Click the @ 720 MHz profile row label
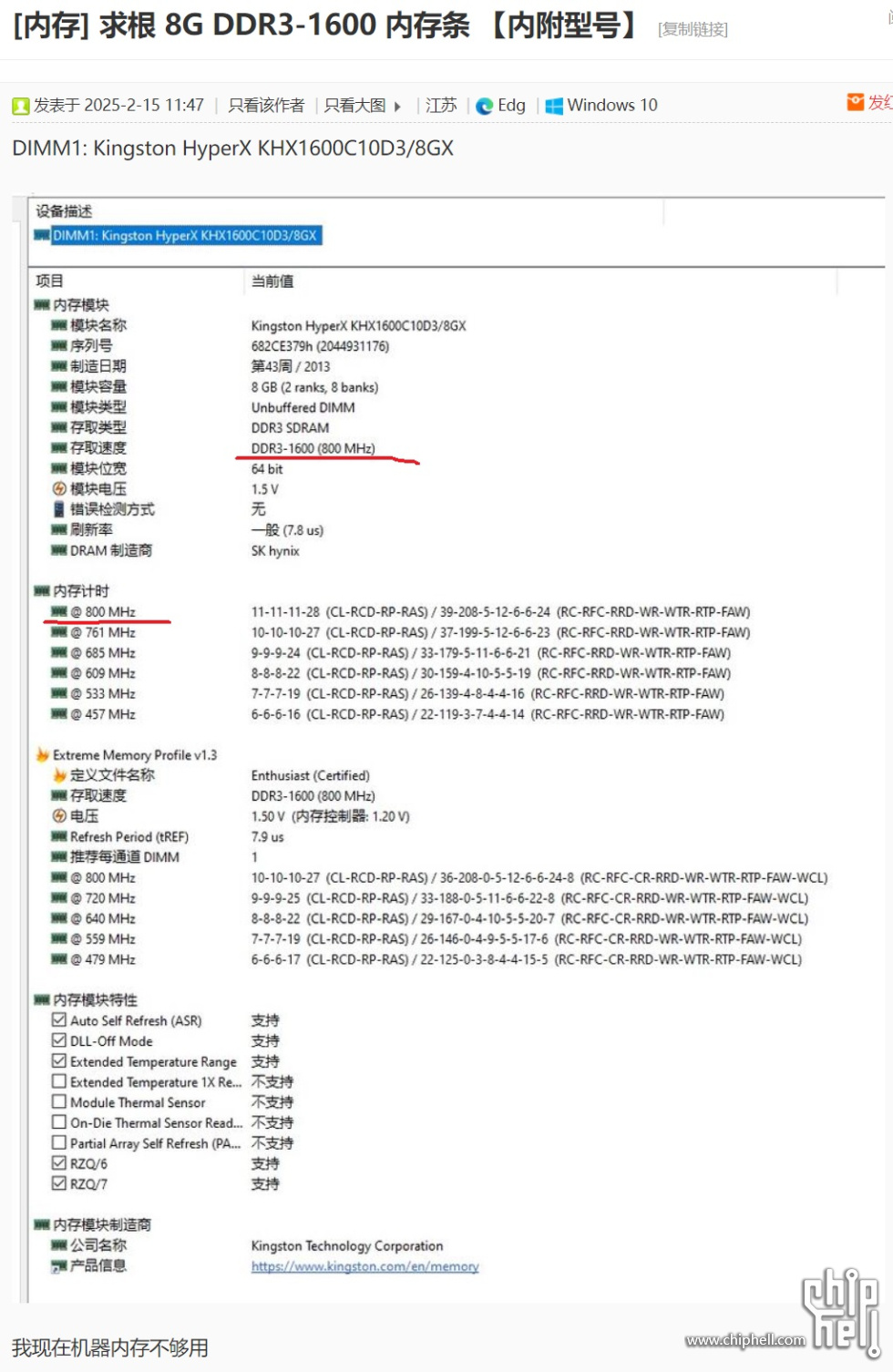Screen dimensions: 893x1372 click(103, 898)
